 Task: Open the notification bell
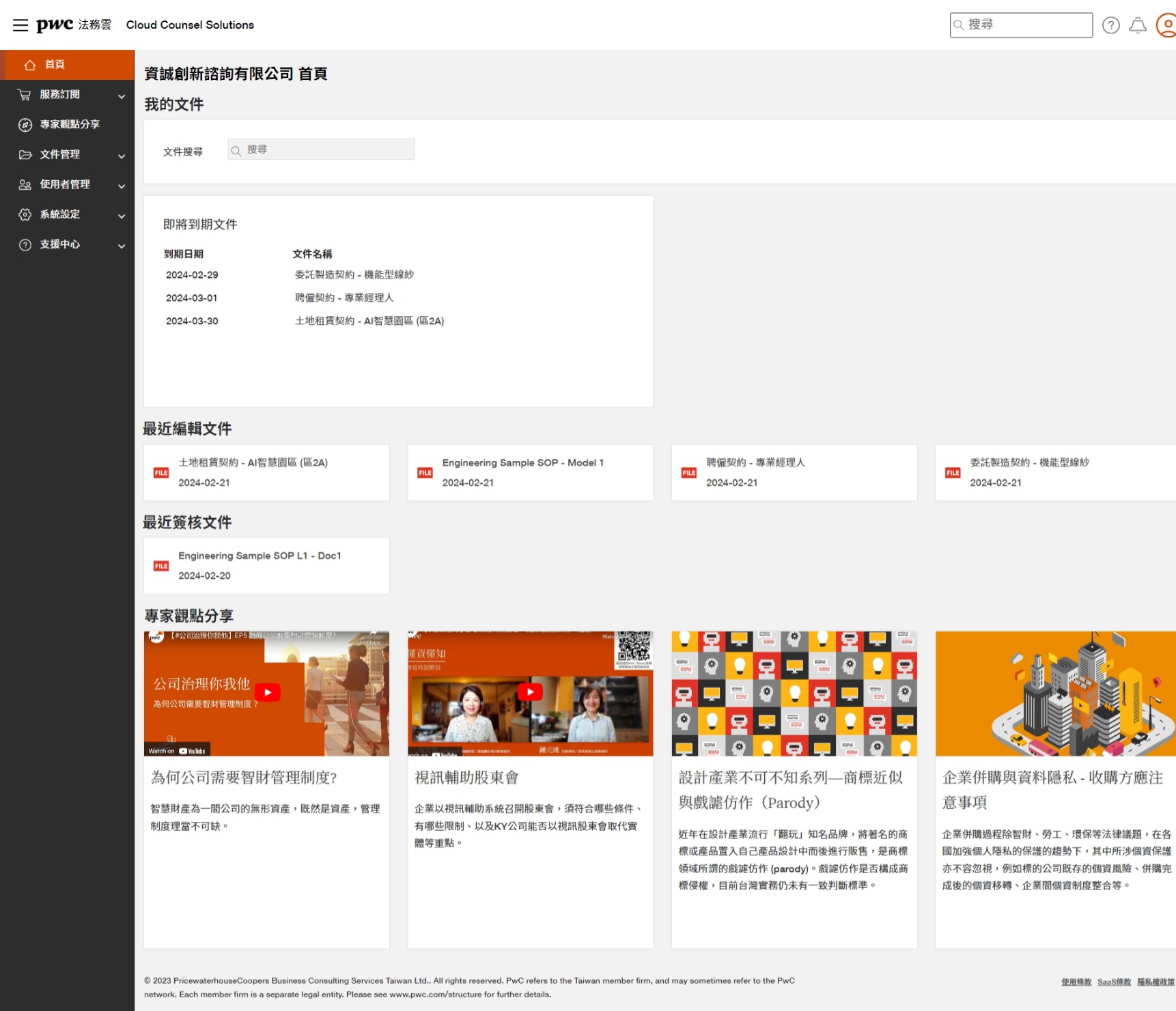tap(1138, 25)
